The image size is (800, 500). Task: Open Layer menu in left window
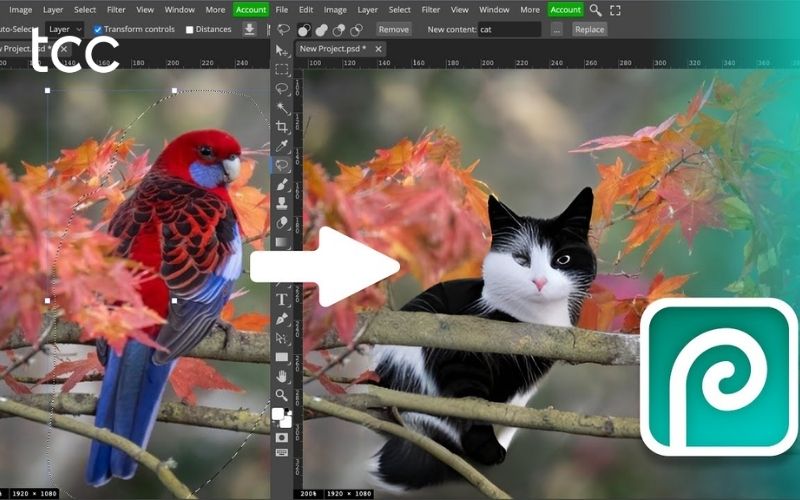coord(53,10)
